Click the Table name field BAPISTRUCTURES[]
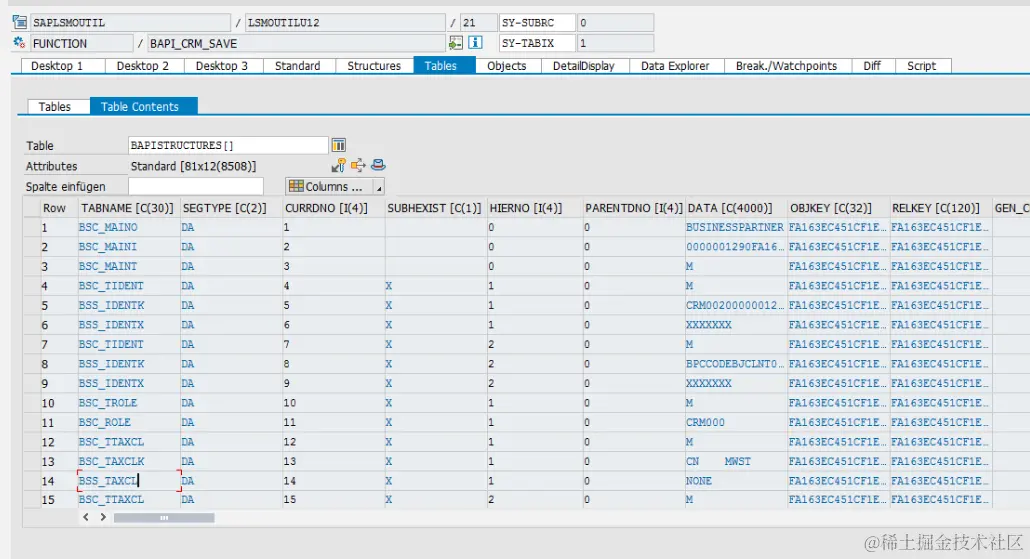 click(x=228, y=145)
